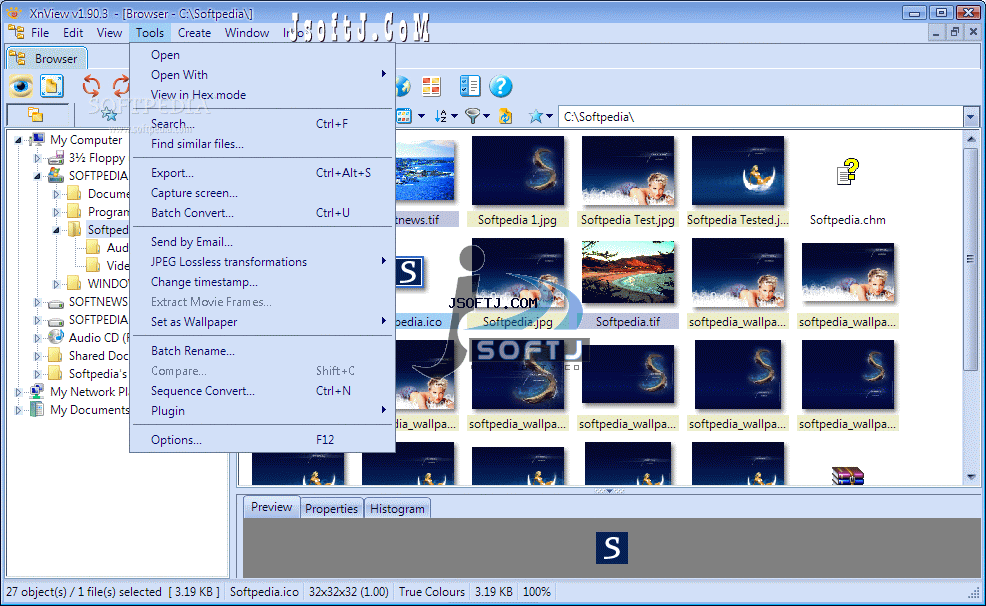Select the Preview tab
Image resolution: width=986 pixels, height=606 pixels.
(272, 507)
